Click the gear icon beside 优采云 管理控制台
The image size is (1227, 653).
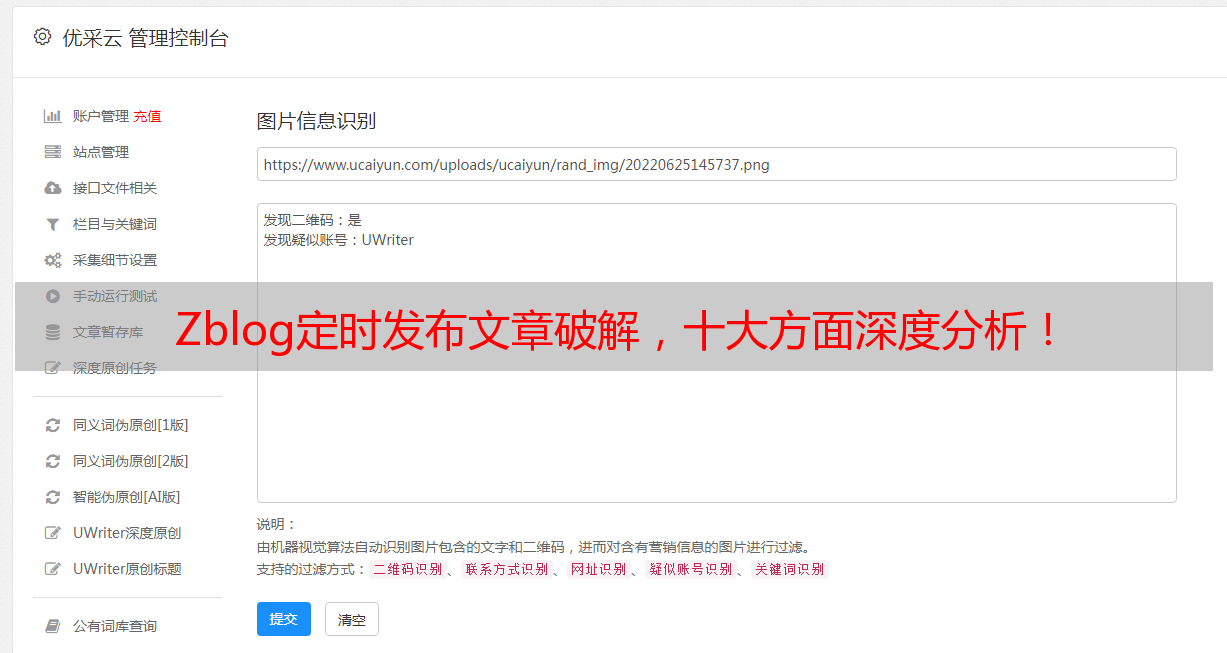(42, 37)
